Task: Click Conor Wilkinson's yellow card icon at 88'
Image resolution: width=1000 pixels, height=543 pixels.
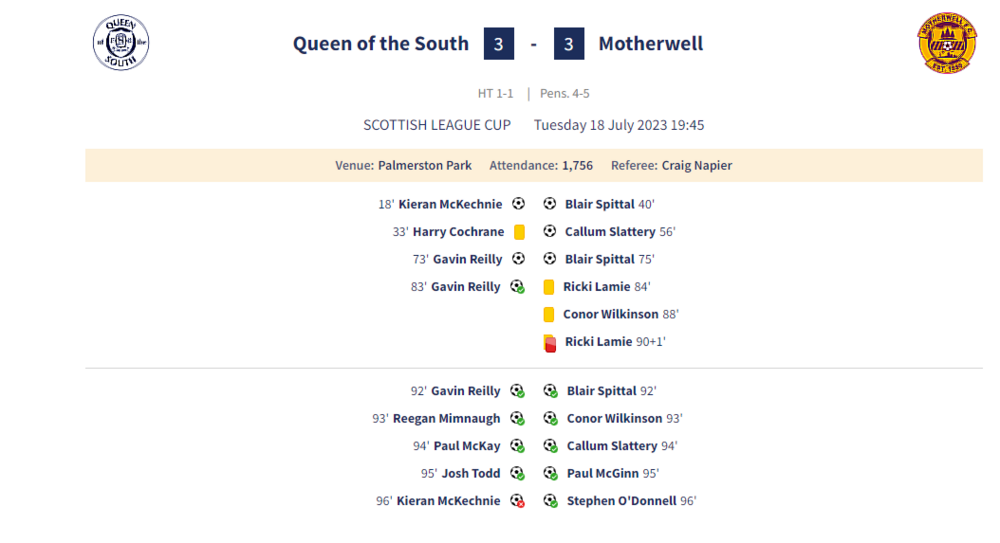Action: pyautogui.click(x=548, y=314)
